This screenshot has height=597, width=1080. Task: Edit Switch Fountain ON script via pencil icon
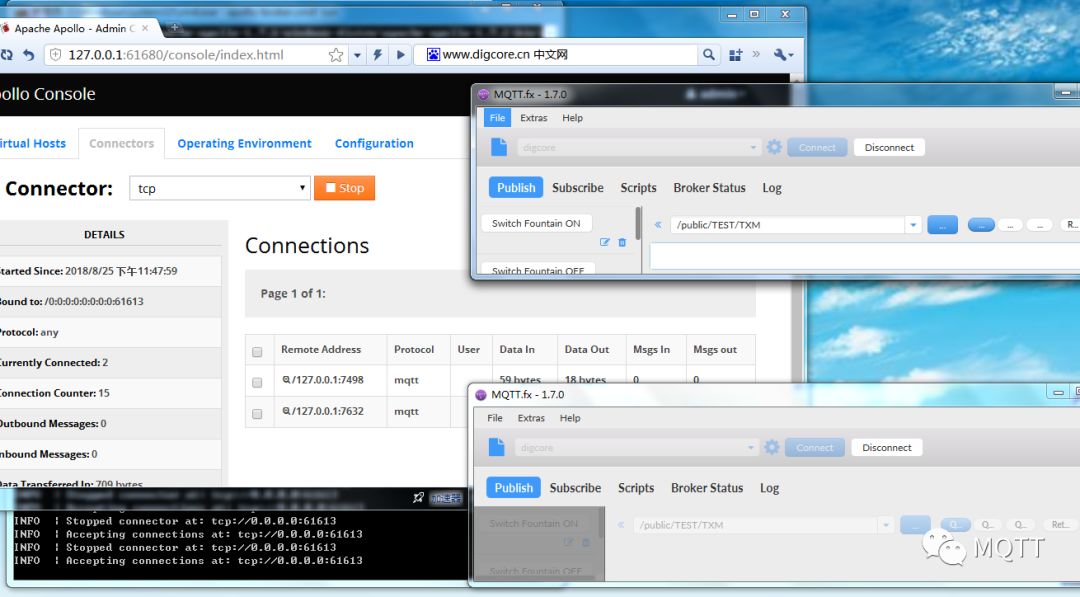point(604,242)
